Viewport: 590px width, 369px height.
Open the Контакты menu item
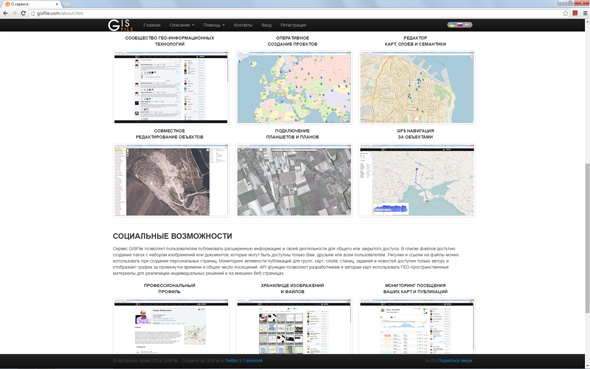[x=243, y=25]
